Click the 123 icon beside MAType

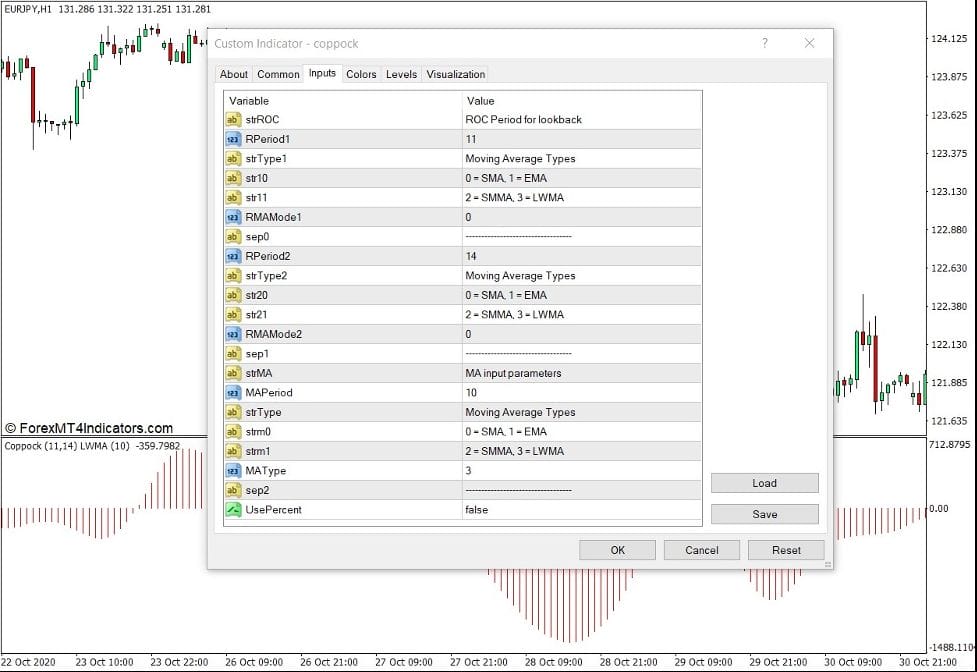click(232, 470)
